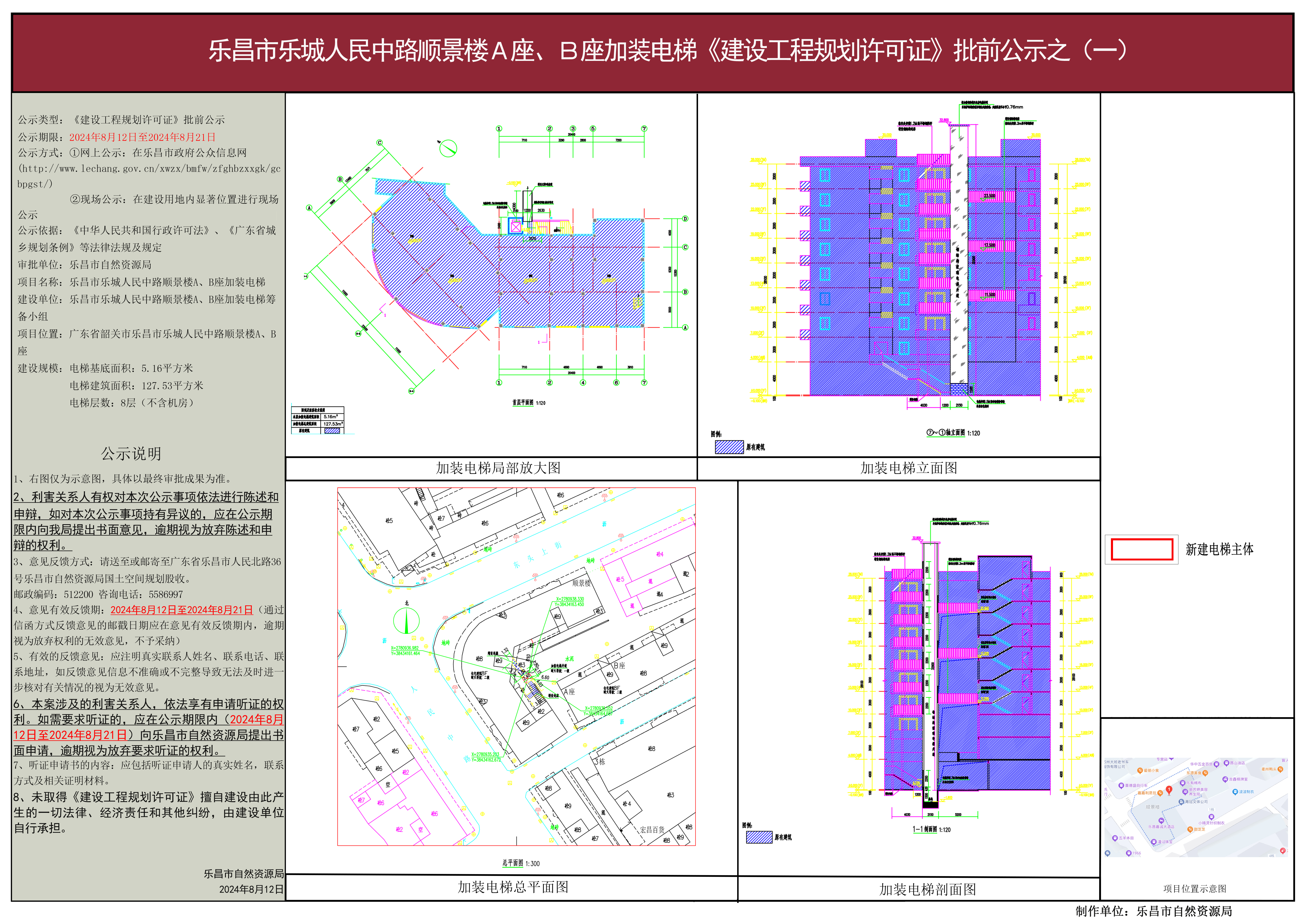Click the 爱丽小食 restaurant icon on the map
The height and width of the screenshot is (924, 1306).
[1140, 770]
